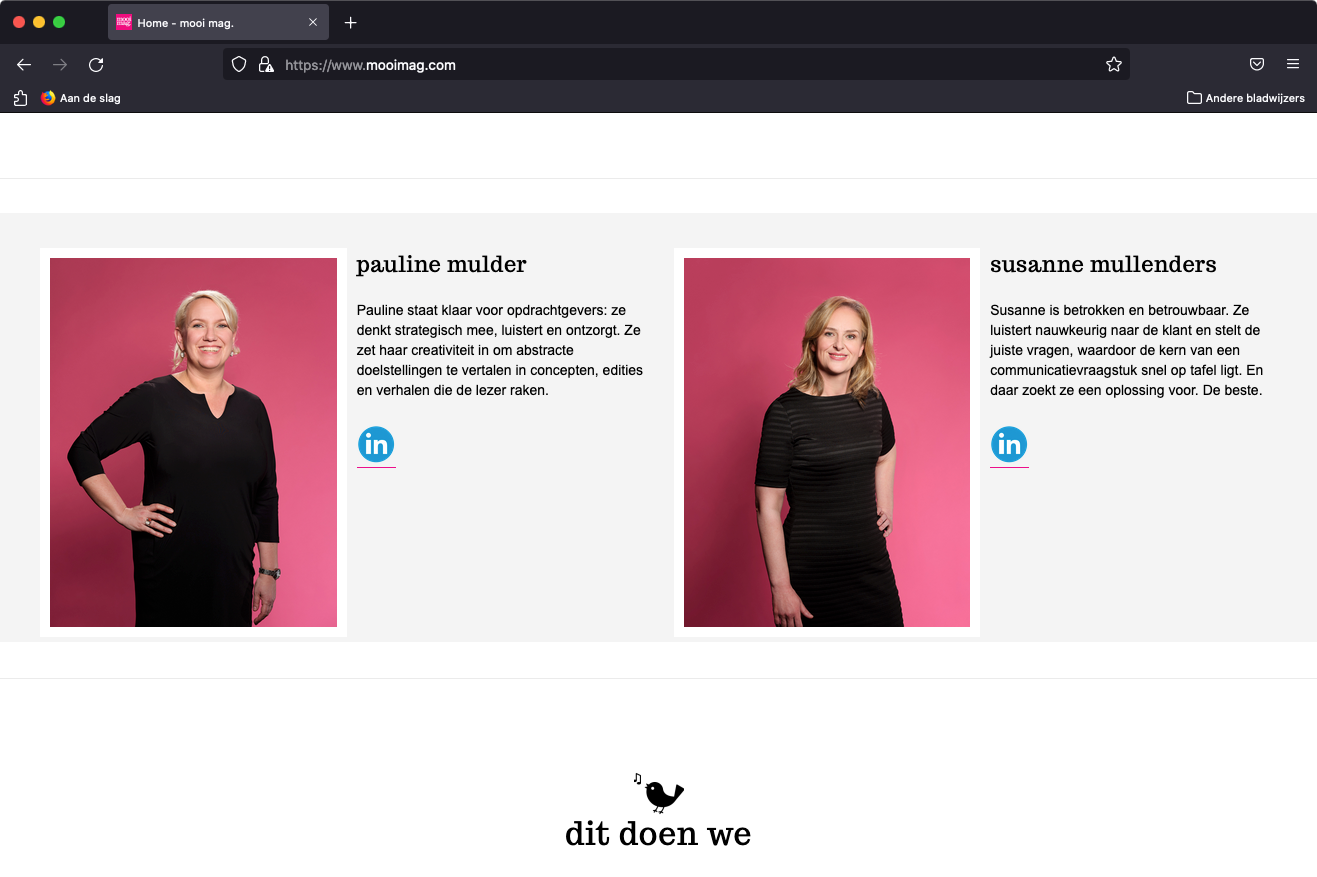The image size is (1317, 877).
Task: Click the mooimag.com address bar
Action: tap(676, 65)
